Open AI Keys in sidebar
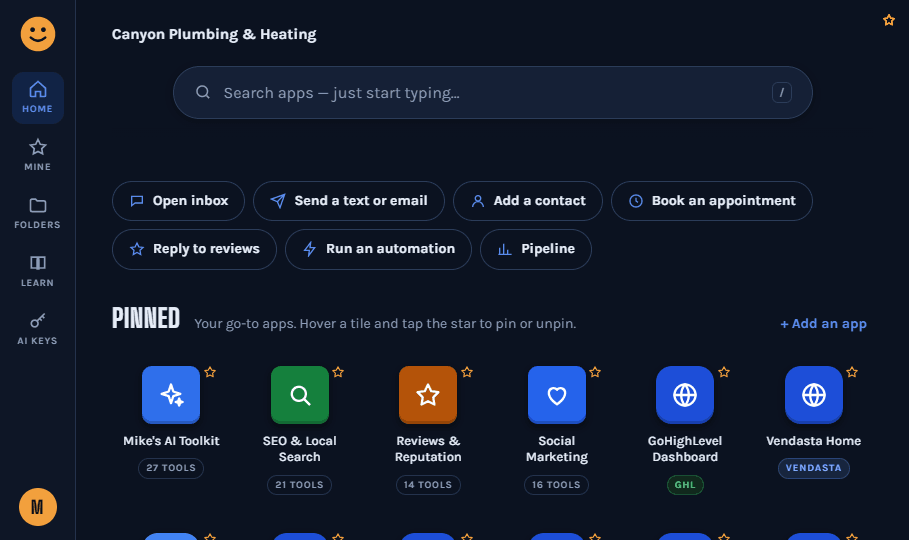 point(38,329)
